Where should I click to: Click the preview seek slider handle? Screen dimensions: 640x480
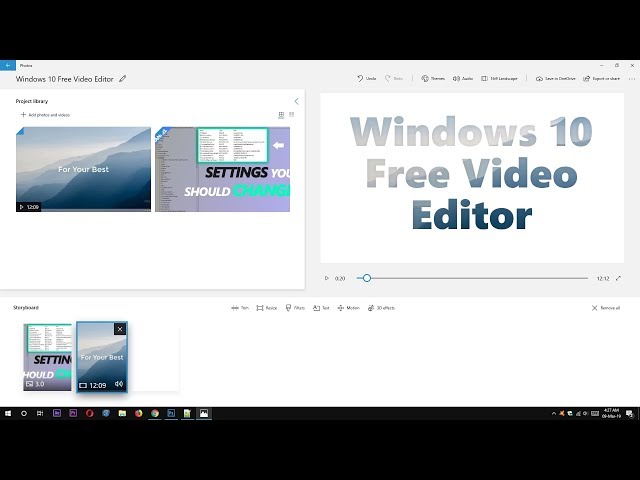(367, 278)
